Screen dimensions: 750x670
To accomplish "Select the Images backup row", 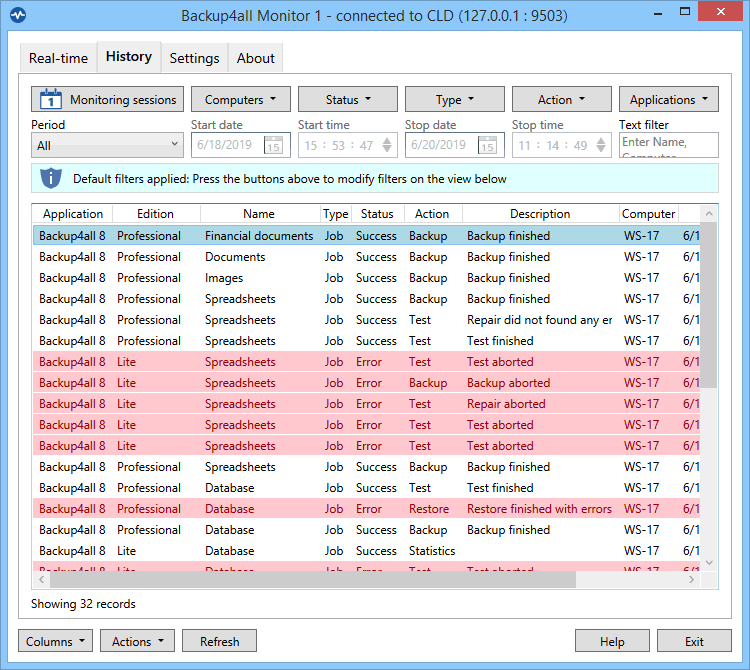I will pyautogui.click(x=366, y=278).
